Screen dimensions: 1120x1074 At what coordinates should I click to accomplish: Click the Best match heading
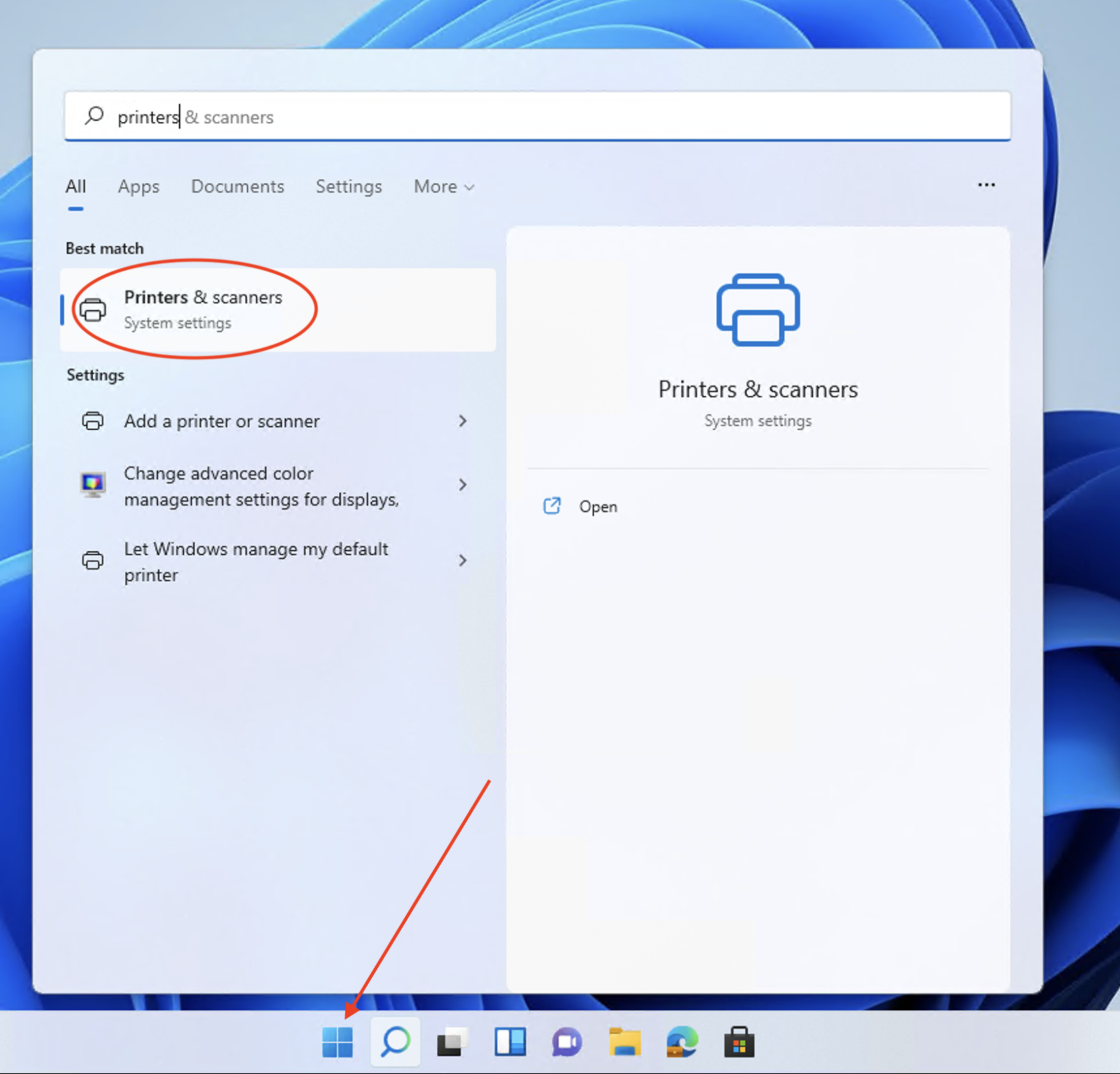pyautogui.click(x=105, y=248)
